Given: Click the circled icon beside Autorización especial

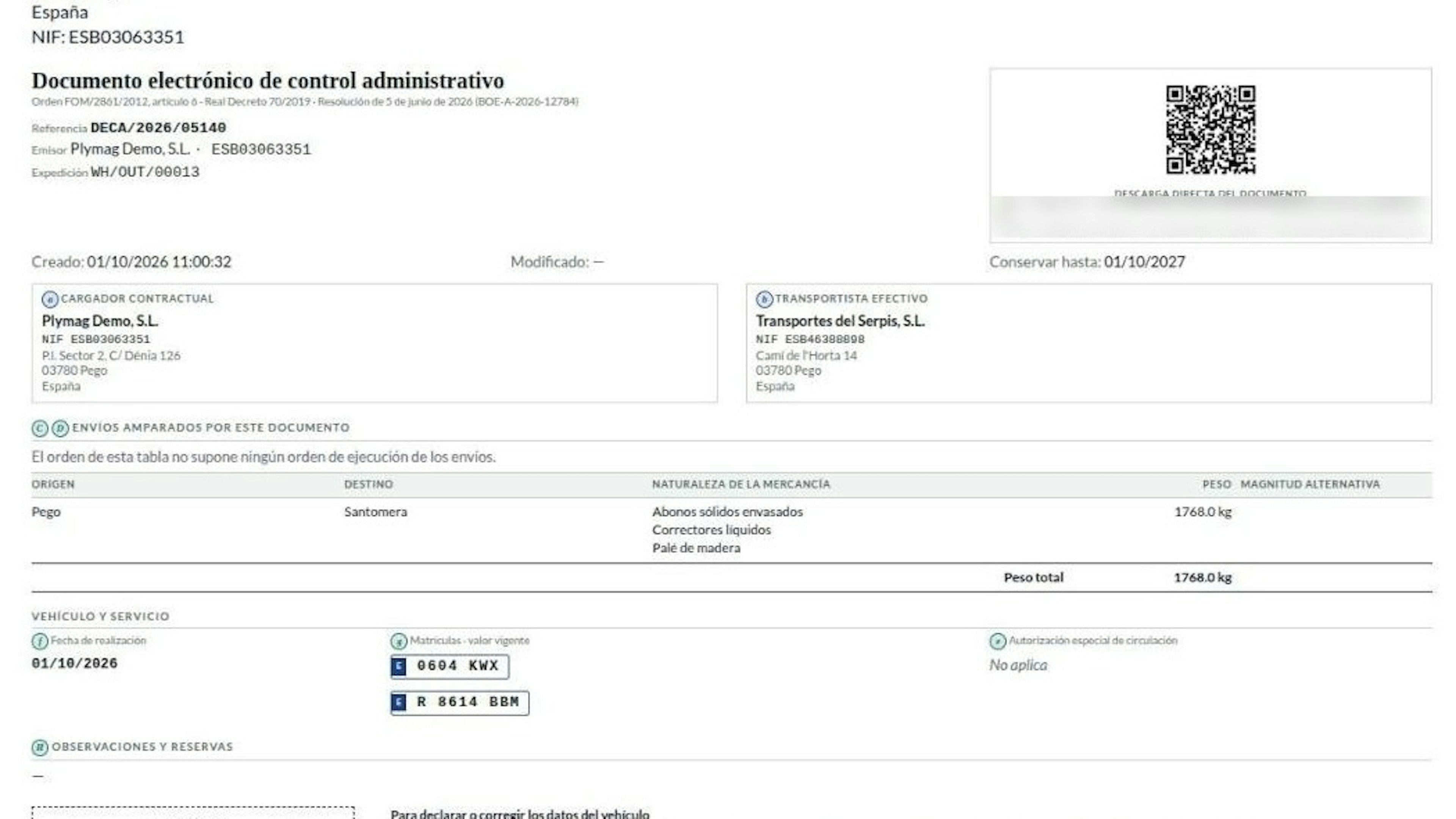Looking at the screenshot, I should pyautogui.click(x=998, y=642).
